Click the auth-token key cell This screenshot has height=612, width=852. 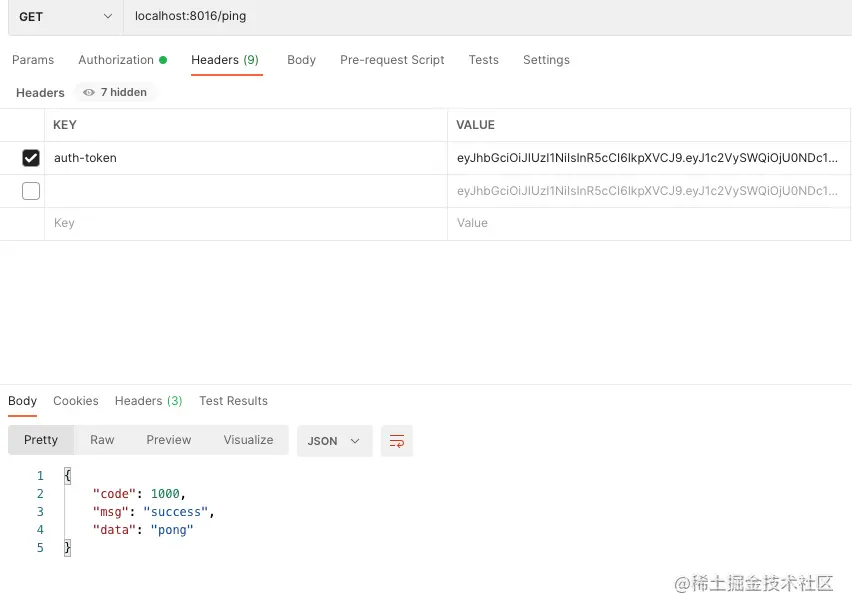tap(246, 158)
